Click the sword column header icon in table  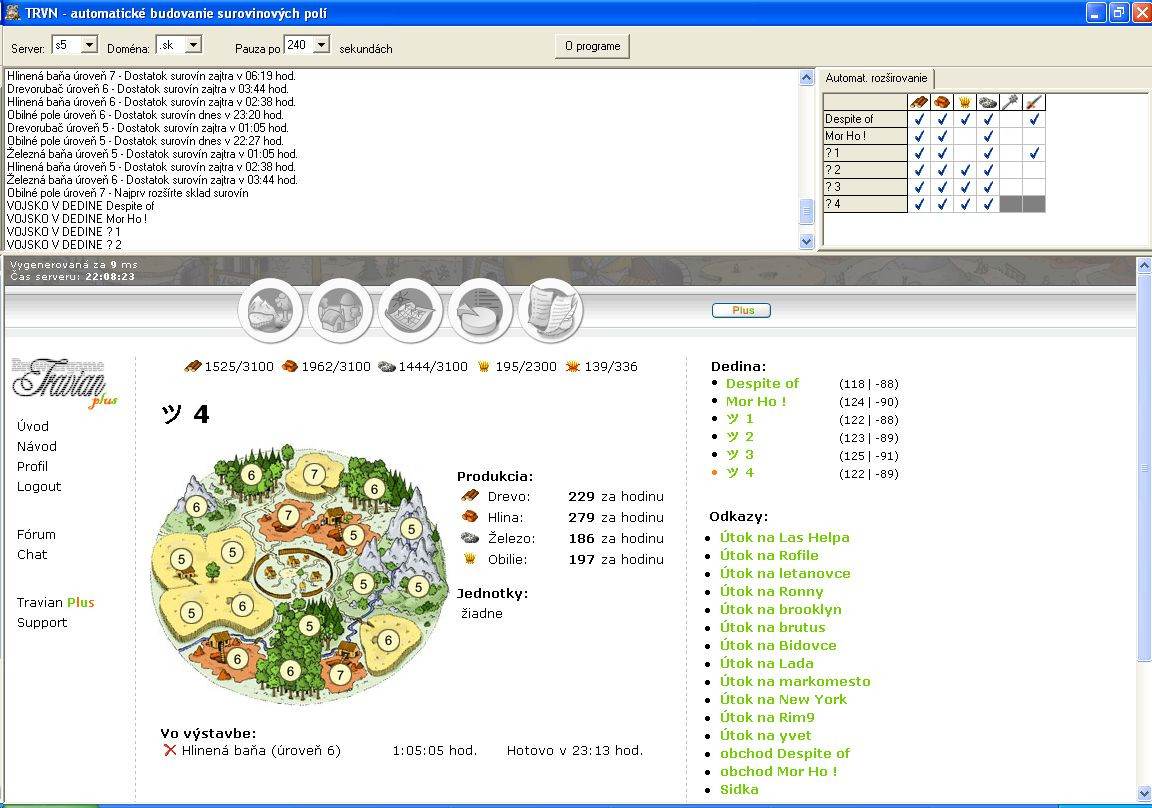click(1033, 101)
